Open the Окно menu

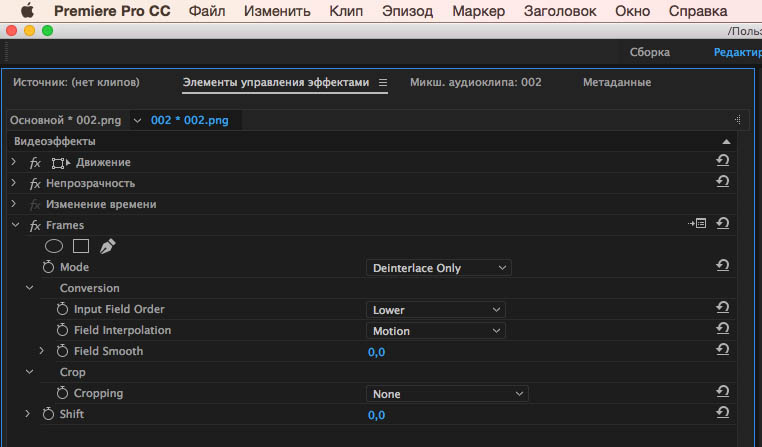pyautogui.click(x=632, y=11)
